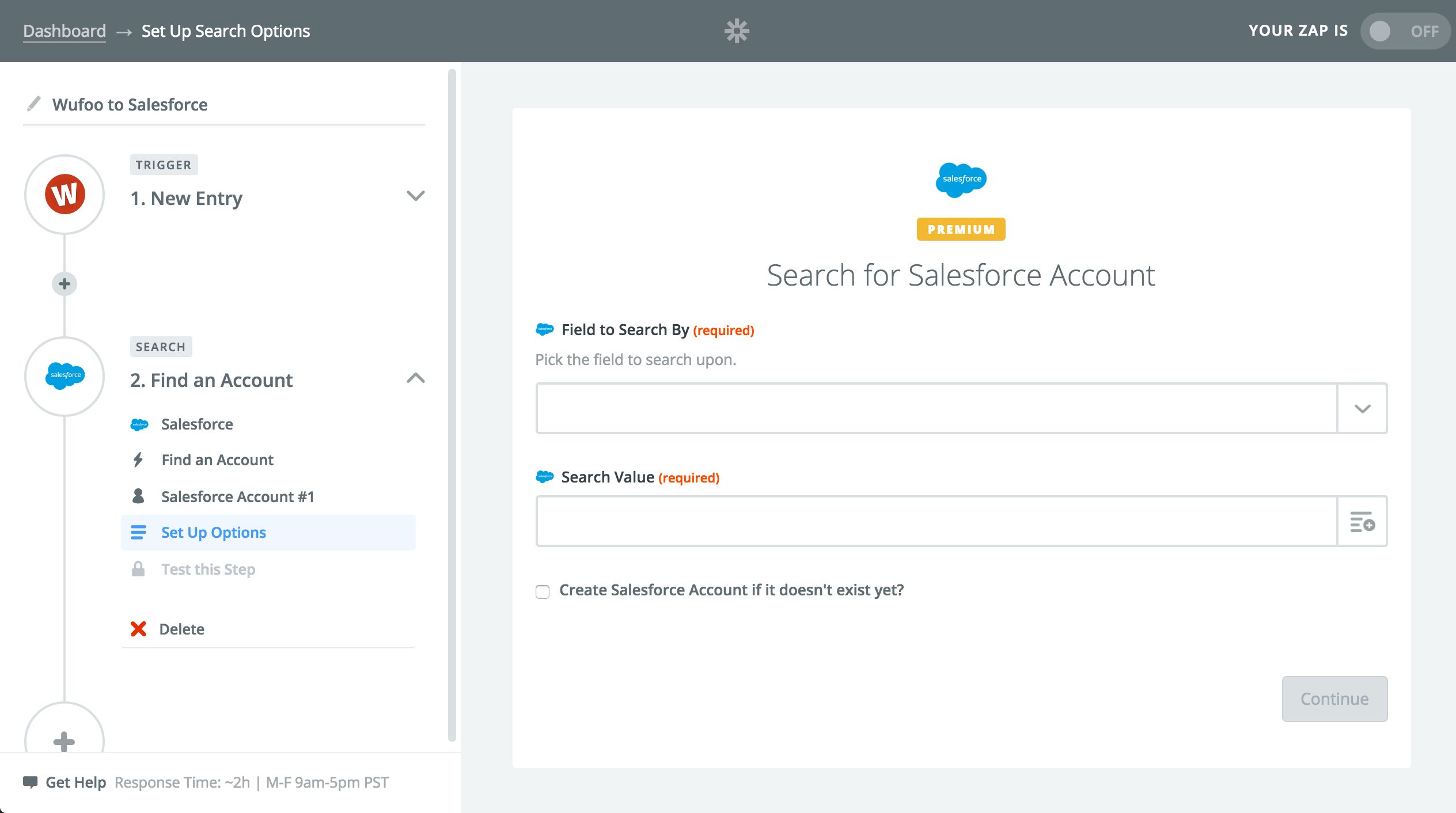Click into the Search Value input field

click(x=936, y=522)
